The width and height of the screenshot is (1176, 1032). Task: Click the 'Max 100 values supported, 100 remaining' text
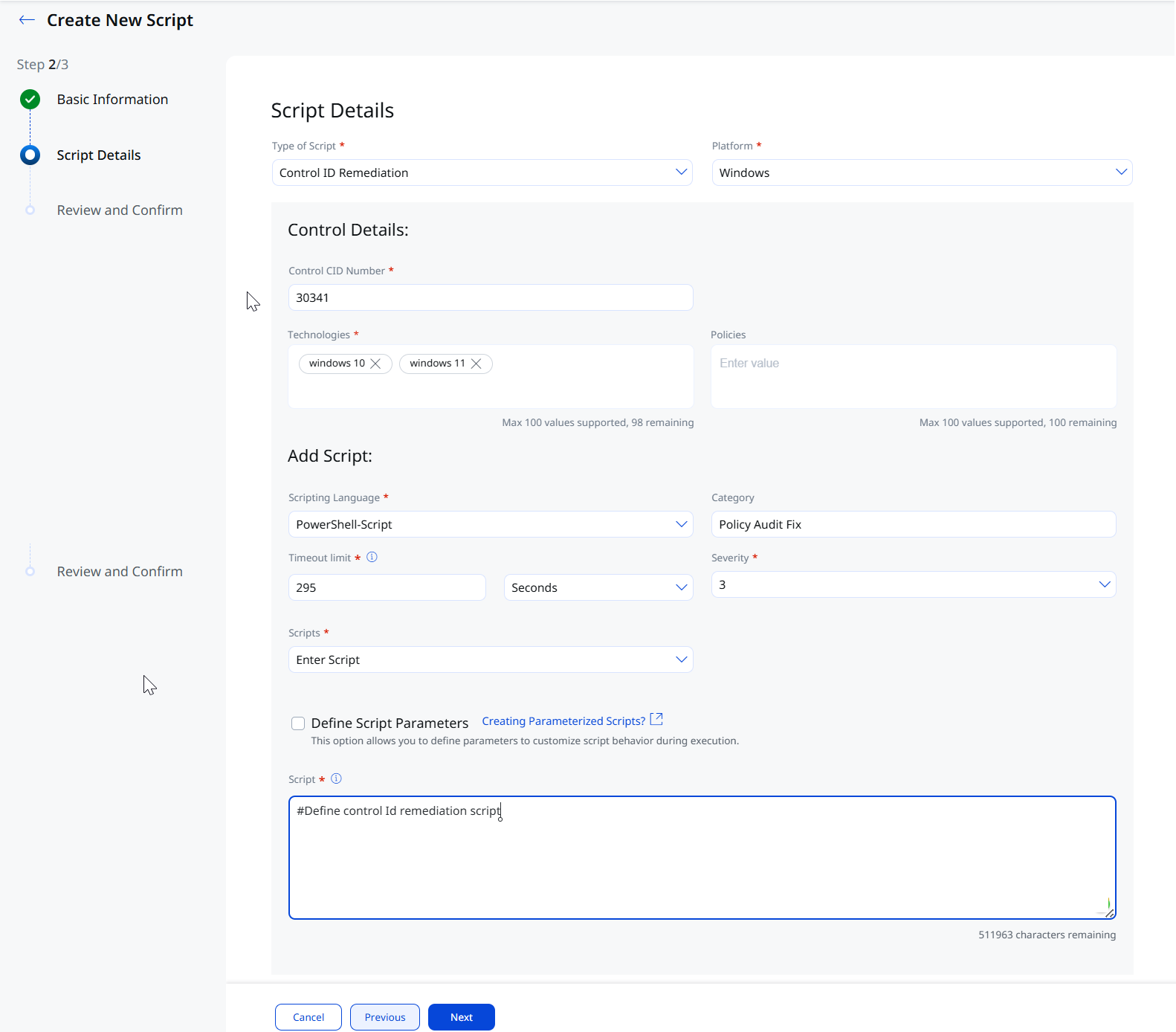tap(1018, 422)
